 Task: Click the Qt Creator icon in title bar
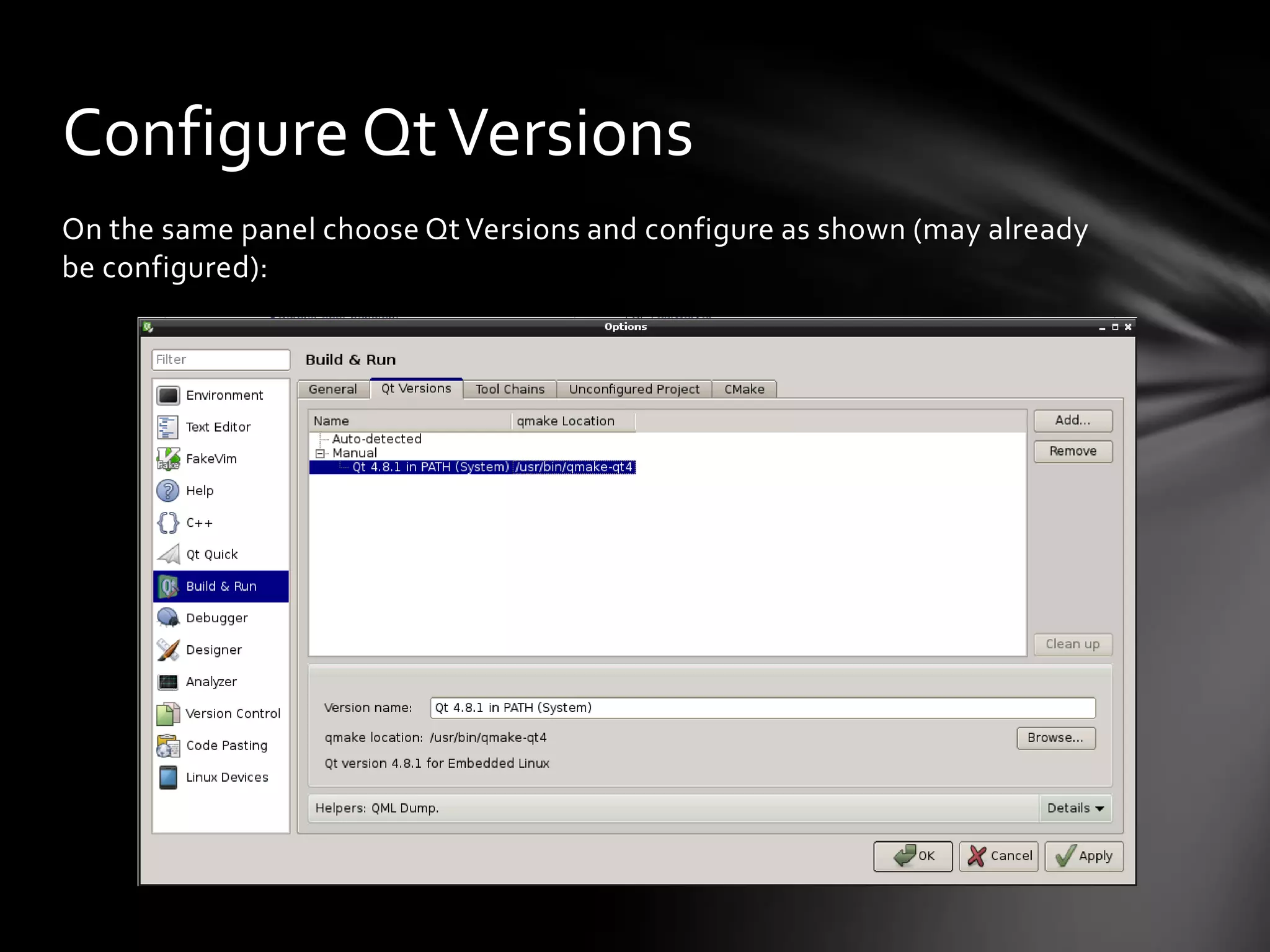click(x=148, y=327)
